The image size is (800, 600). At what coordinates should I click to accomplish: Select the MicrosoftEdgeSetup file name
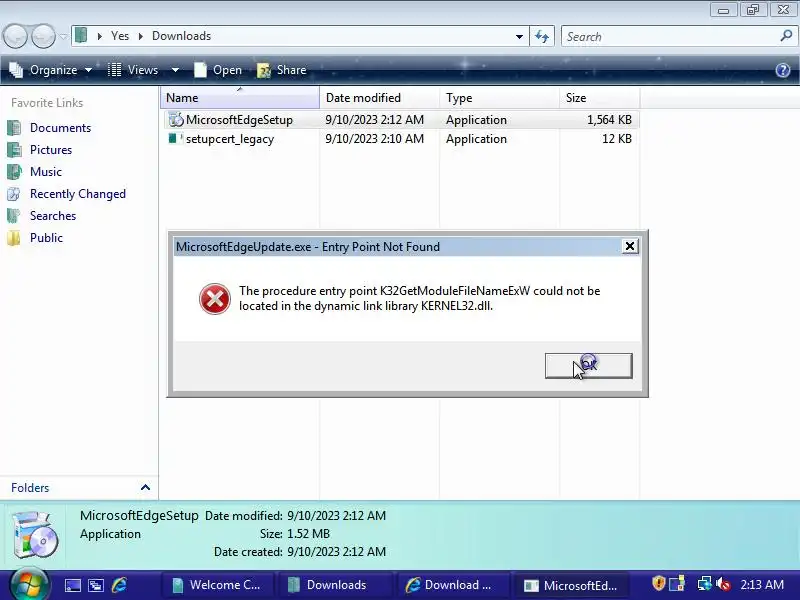(239, 120)
